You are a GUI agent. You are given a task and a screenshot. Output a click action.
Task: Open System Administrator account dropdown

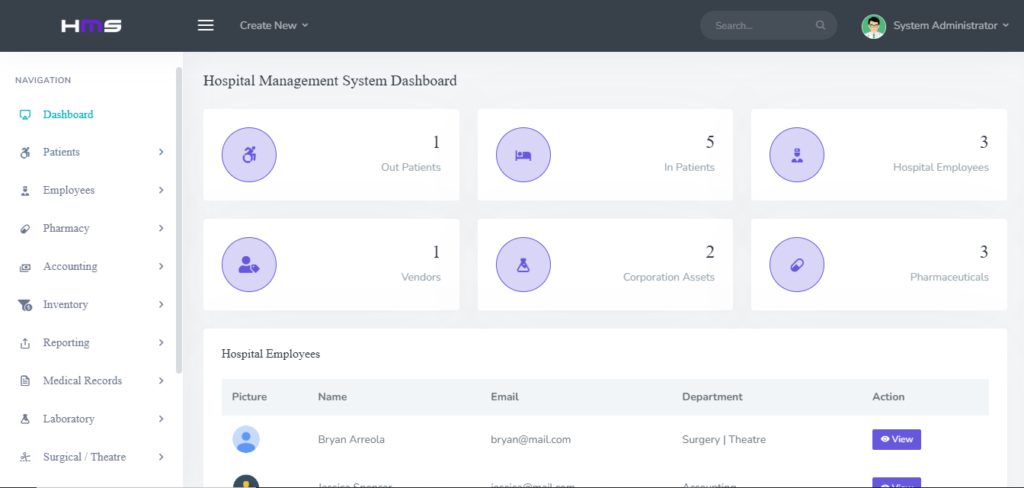click(x=944, y=26)
